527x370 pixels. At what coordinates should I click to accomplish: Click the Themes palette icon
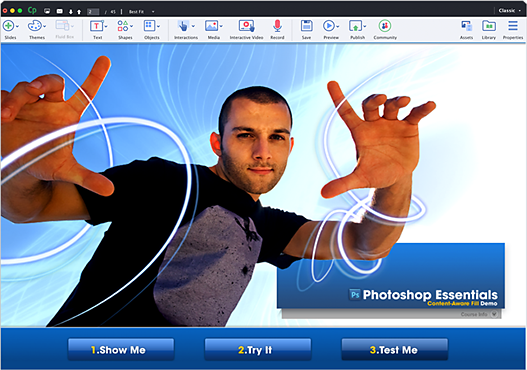(35, 26)
